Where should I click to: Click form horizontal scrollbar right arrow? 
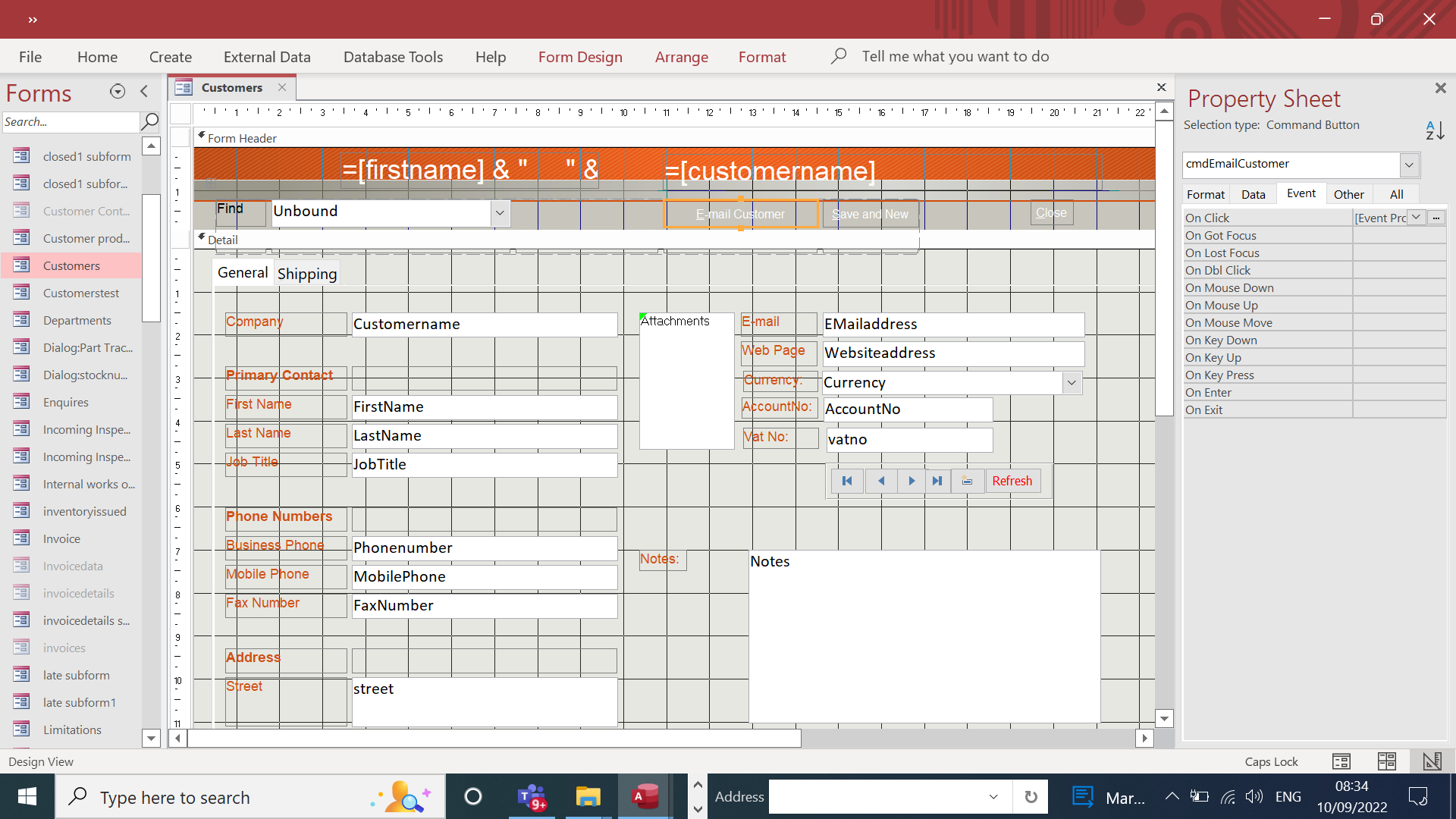tap(1145, 738)
